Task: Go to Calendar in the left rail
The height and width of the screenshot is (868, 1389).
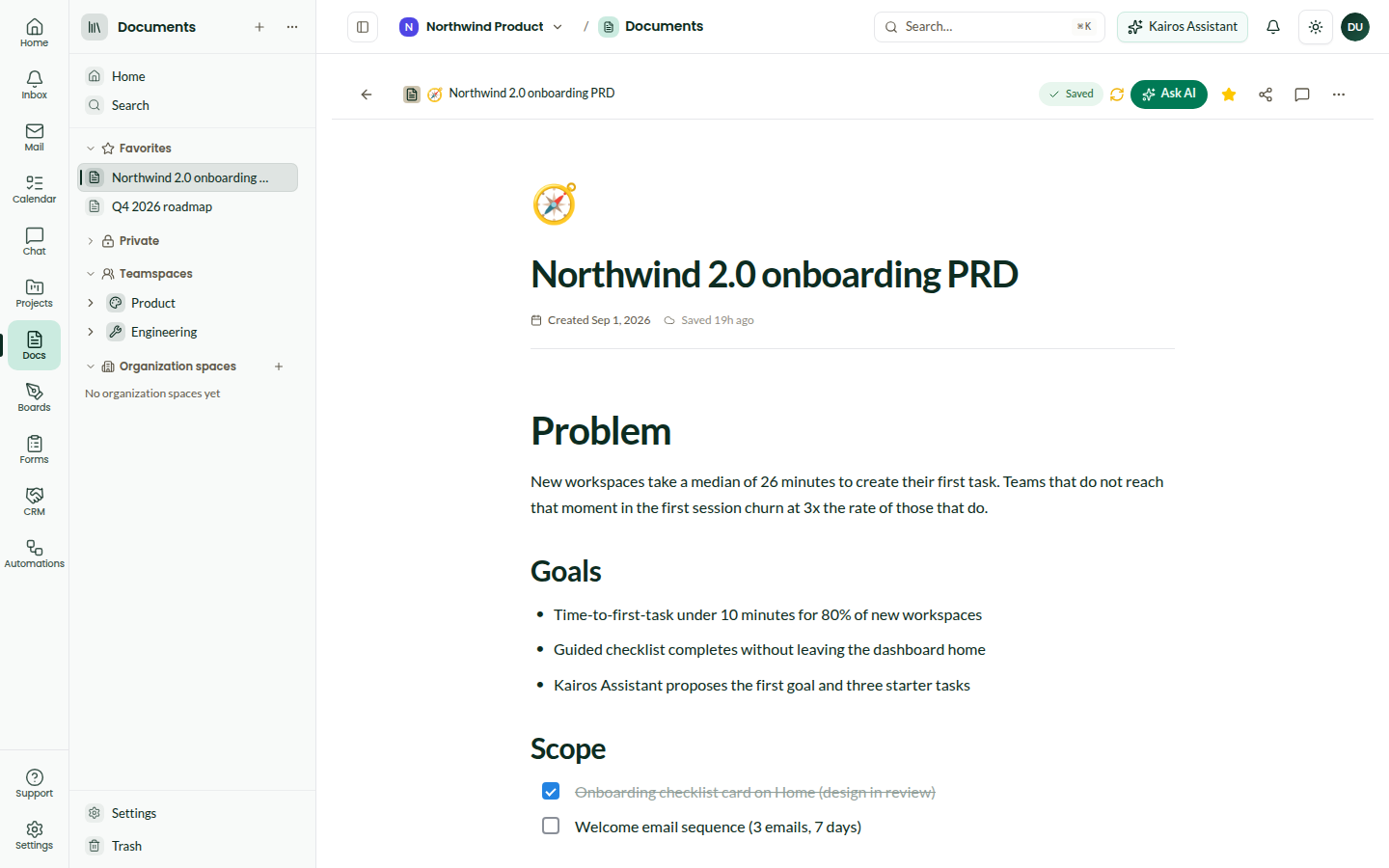Action: point(35,189)
